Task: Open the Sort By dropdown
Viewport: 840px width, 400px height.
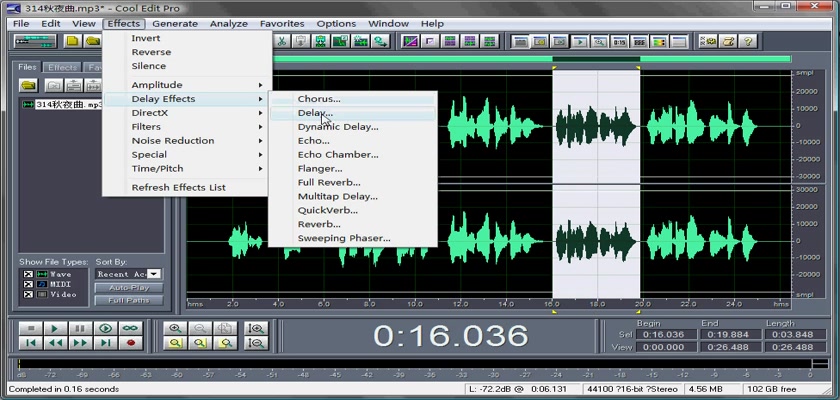Action: point(154,274)
